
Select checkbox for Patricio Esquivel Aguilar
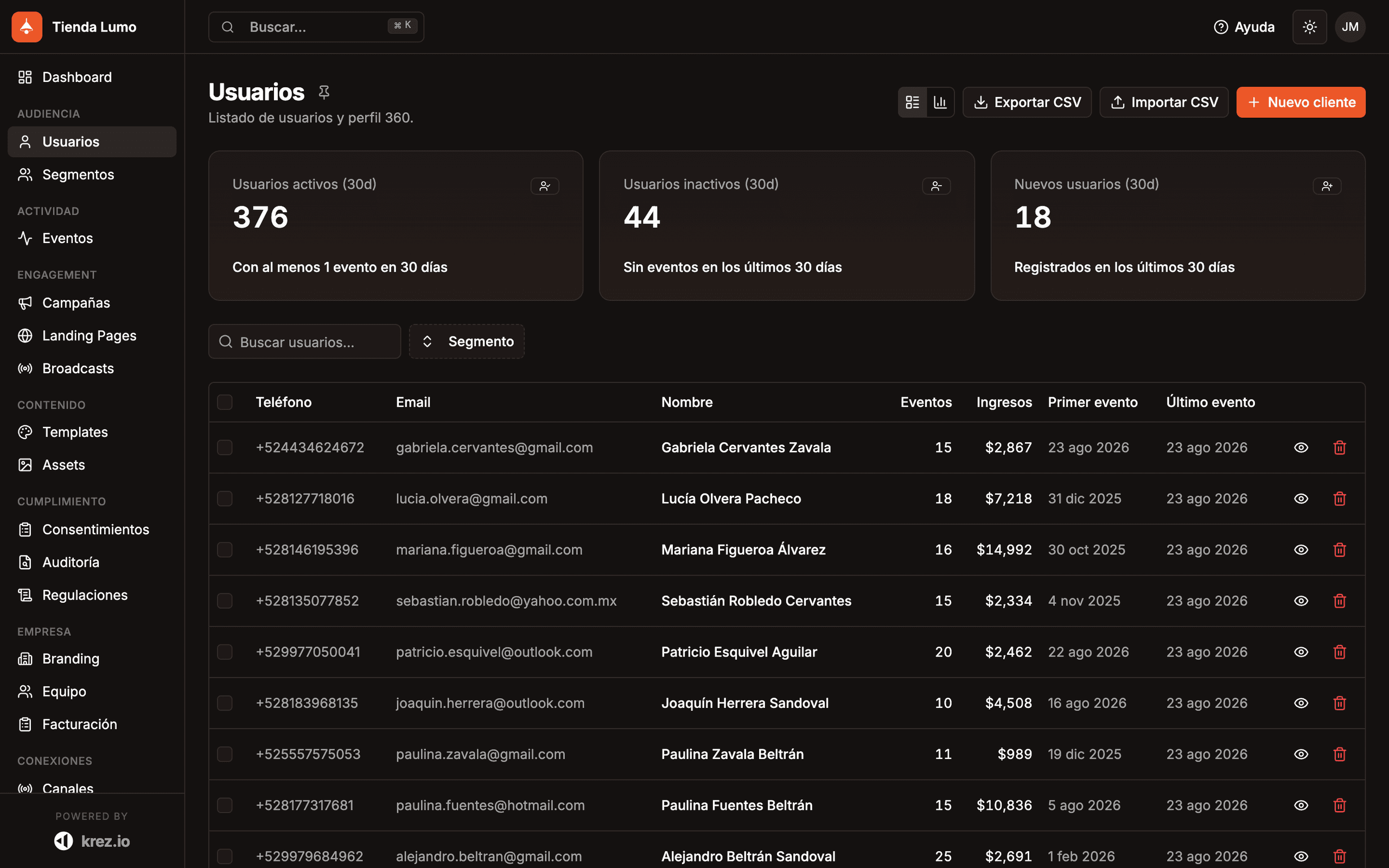(x=225, y=652)
